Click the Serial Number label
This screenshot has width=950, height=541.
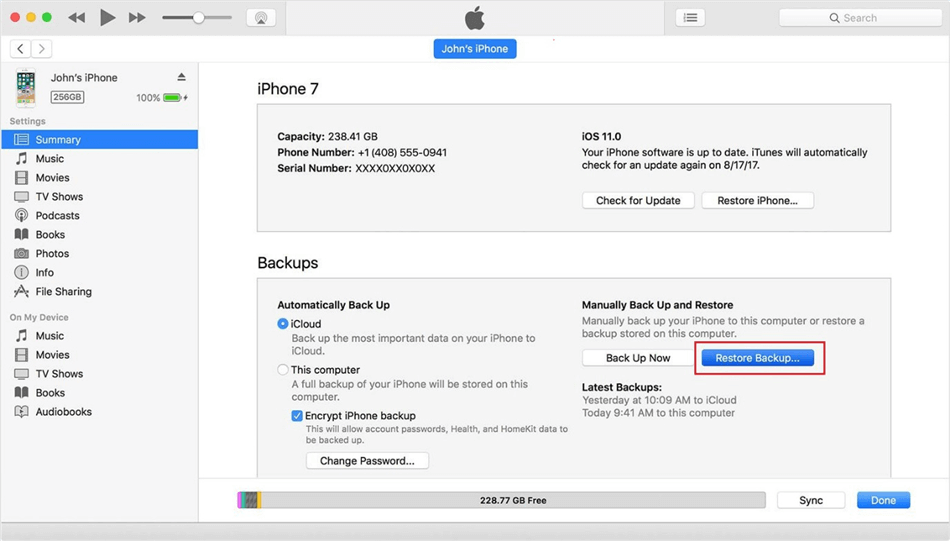click(314, 168)
